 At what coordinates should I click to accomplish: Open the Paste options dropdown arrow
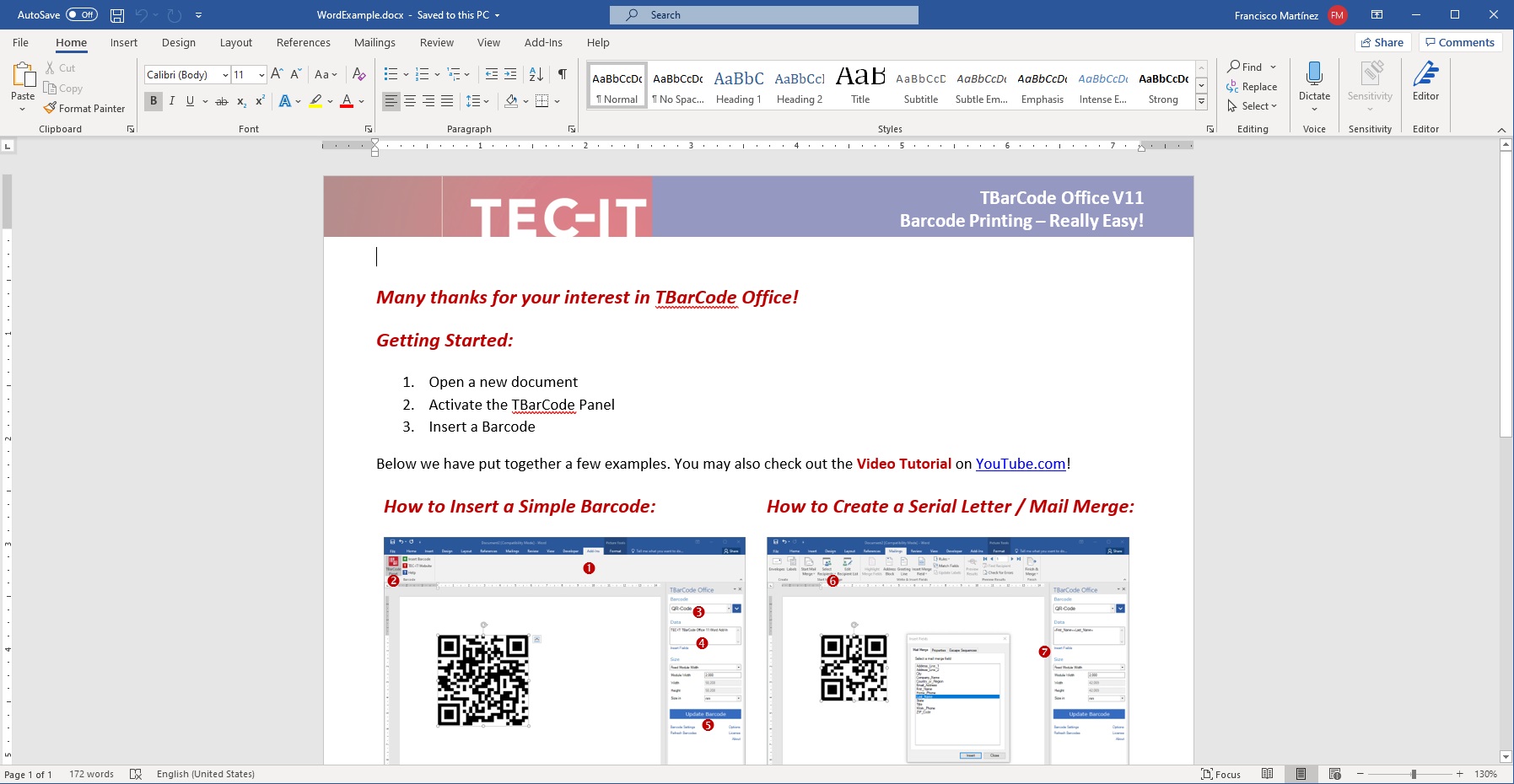[23, 109]
